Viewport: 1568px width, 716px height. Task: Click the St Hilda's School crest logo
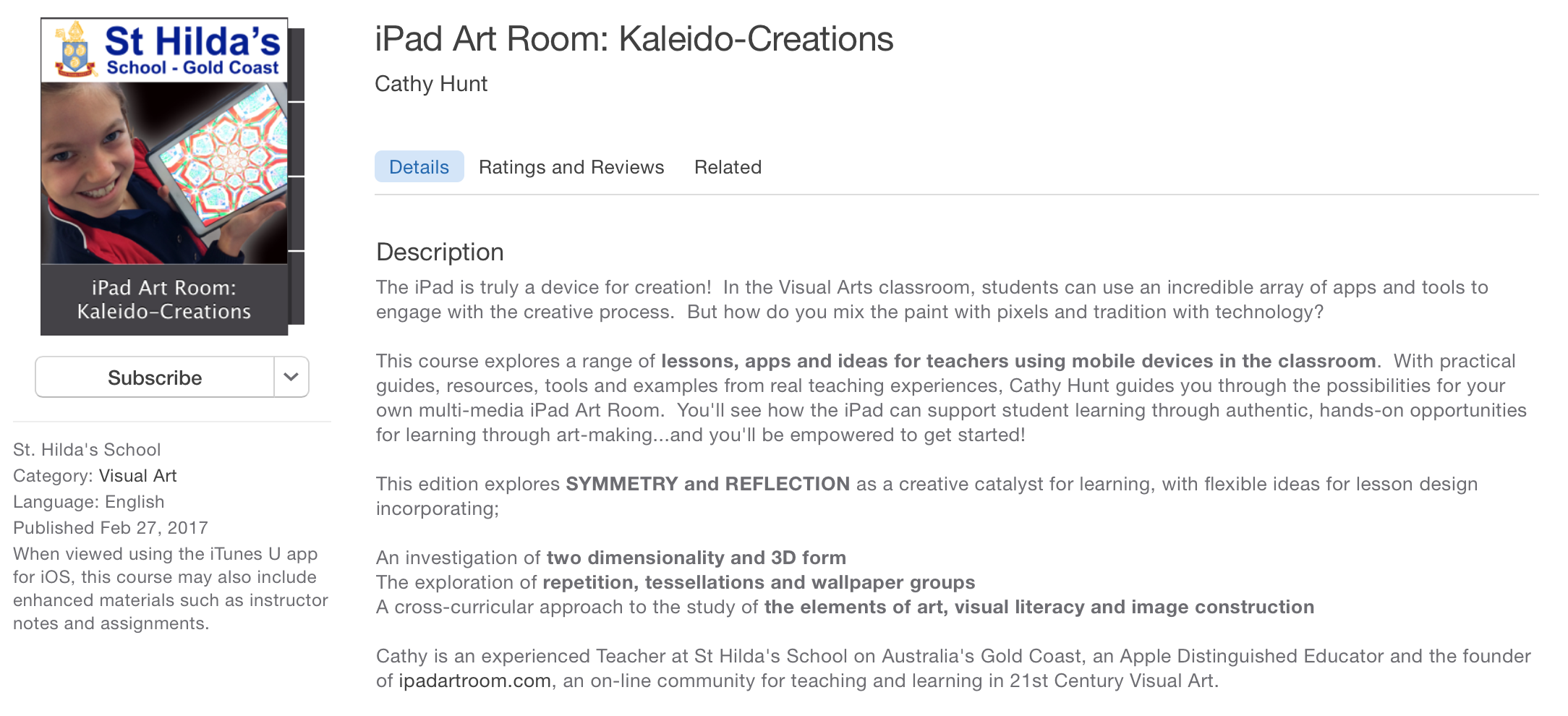point(75,49)
